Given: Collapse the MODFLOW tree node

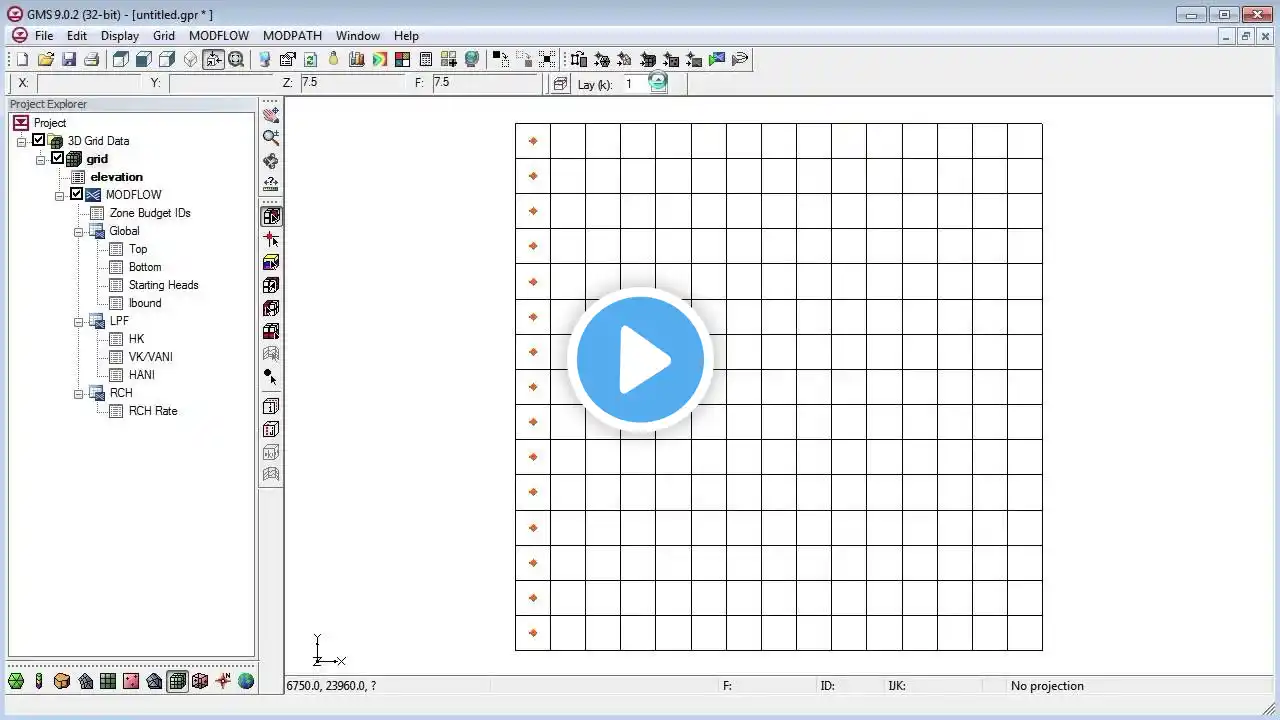Looking at the screenshot, I should [x=60, y=195].
